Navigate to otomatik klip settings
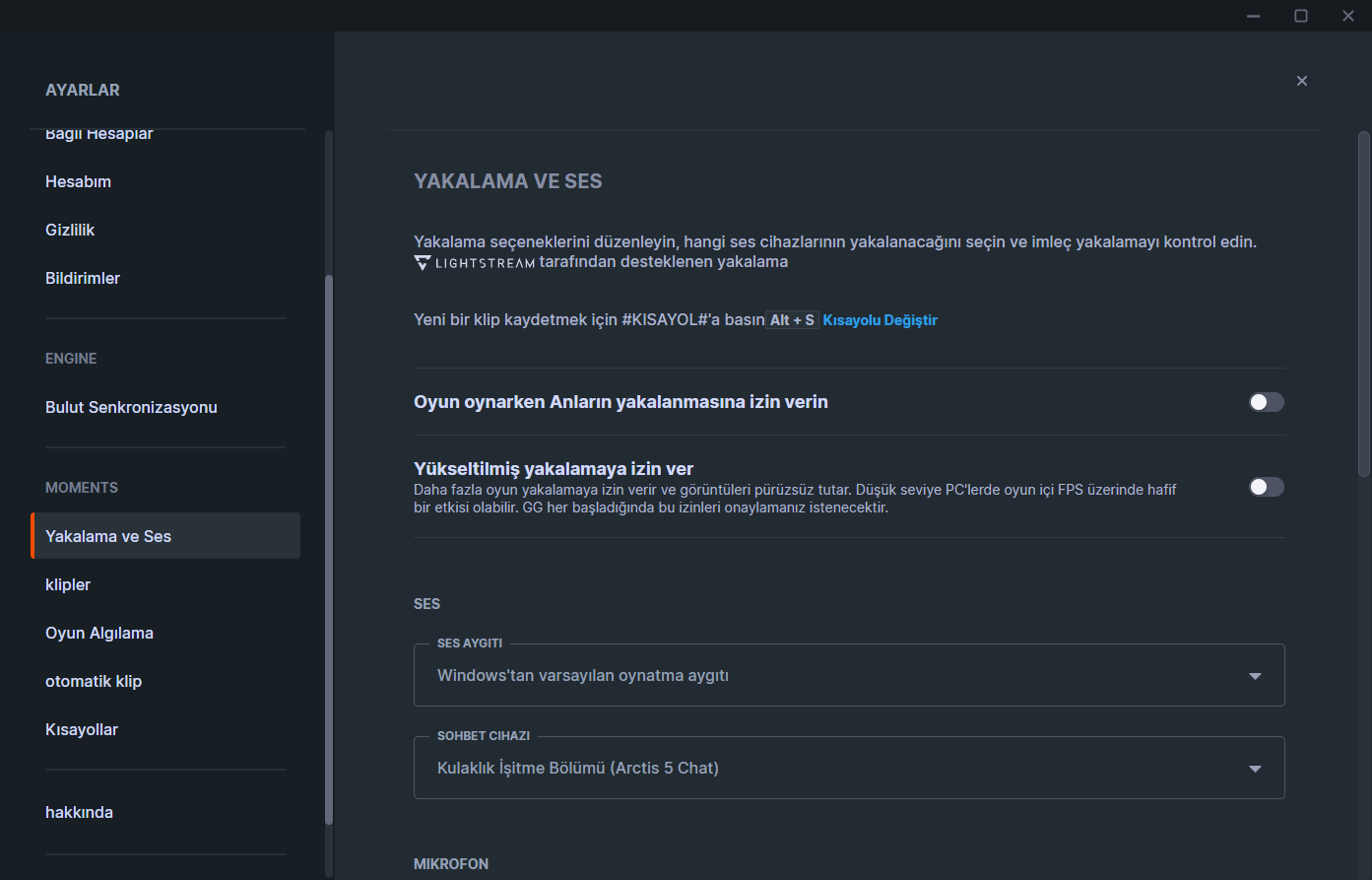The width and height of the screenshot is (1372, 880). pos(94,681)
